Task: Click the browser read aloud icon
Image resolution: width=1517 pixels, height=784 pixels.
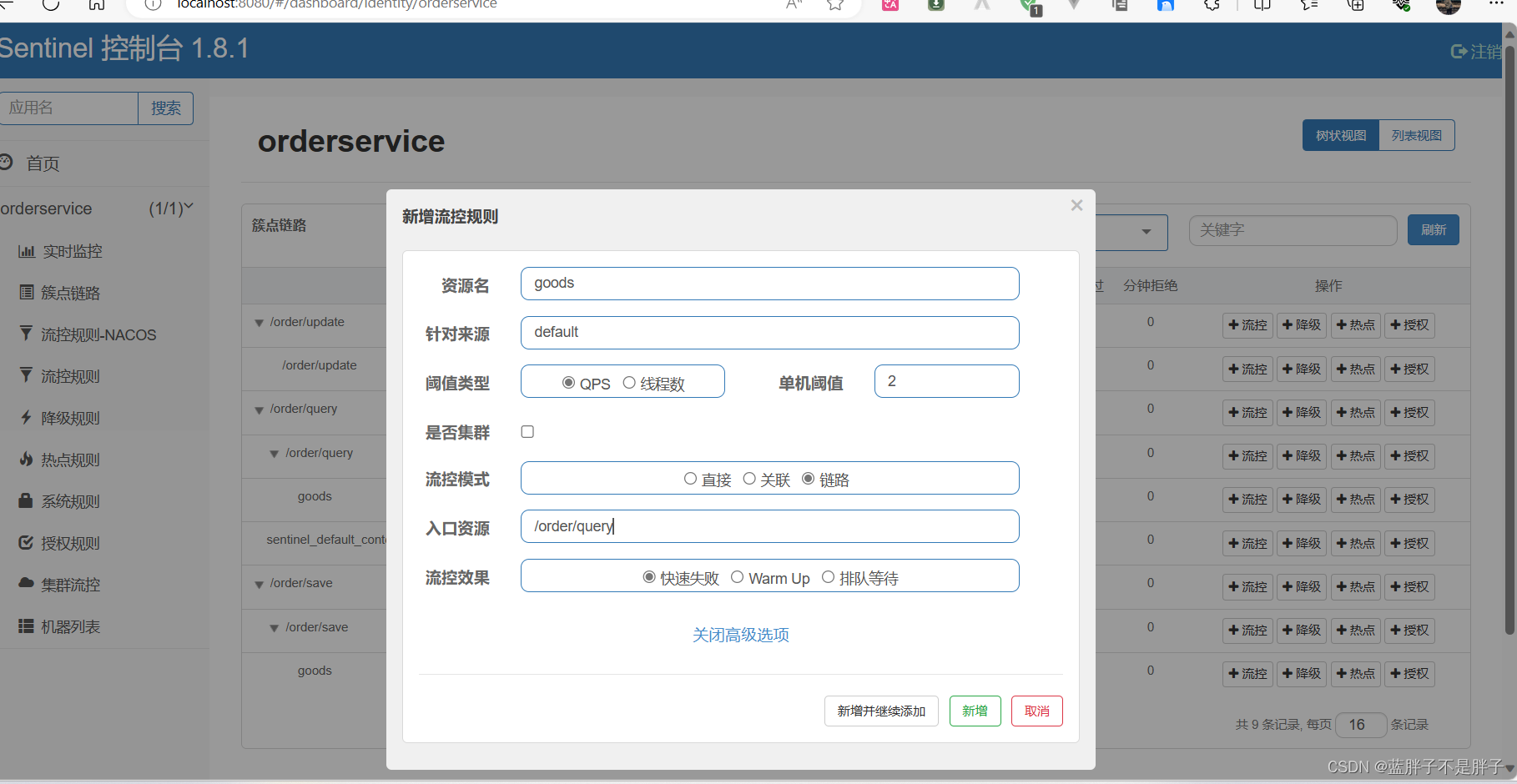Action: point(794,5)
